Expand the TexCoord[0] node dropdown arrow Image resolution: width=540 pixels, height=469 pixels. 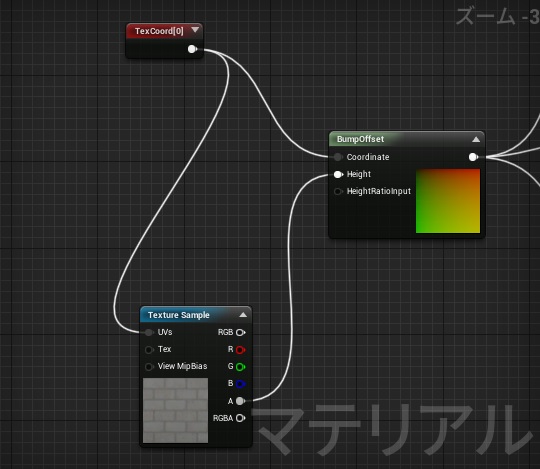[x=195, y=30]
